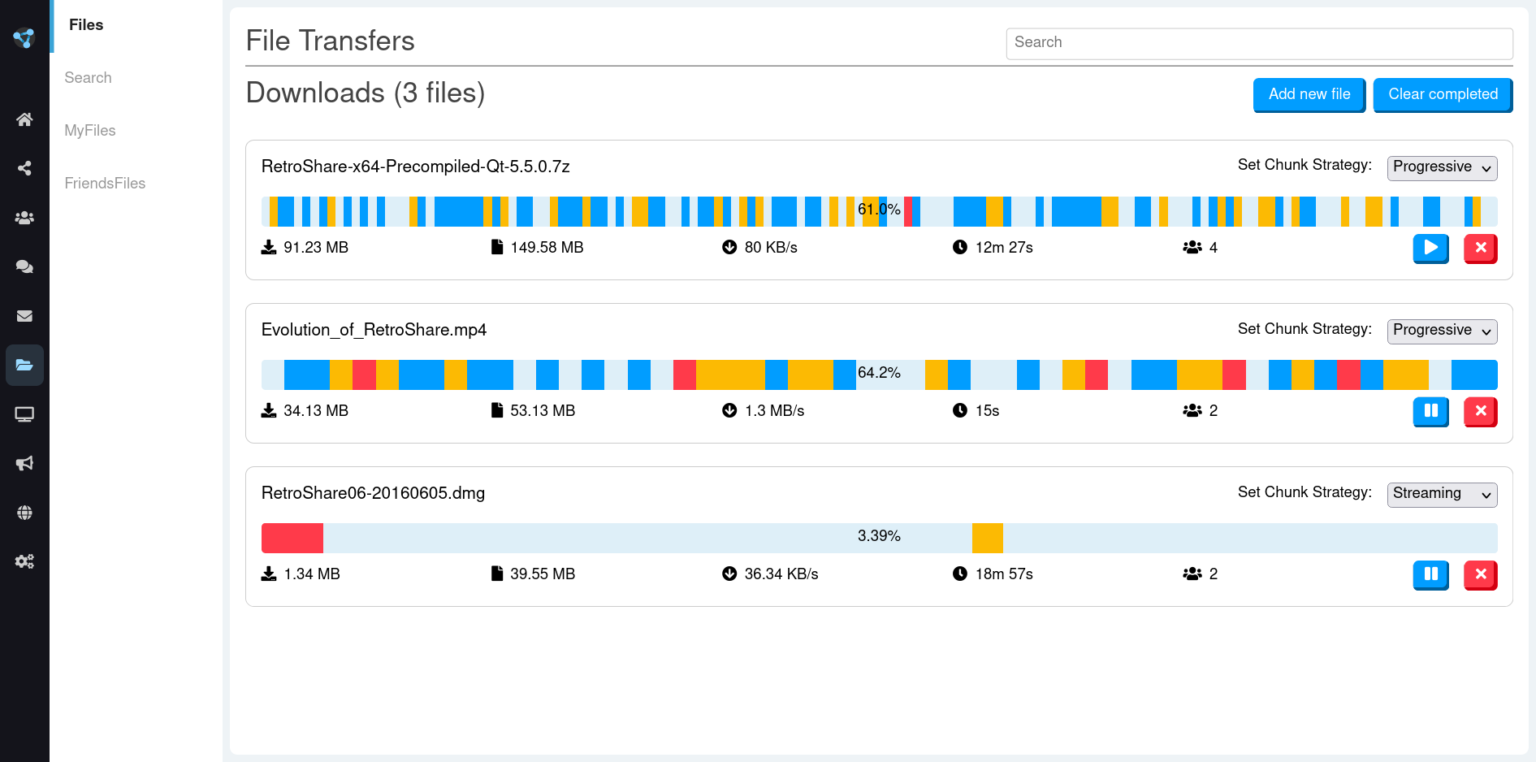Open the share network icon in sidebar

tap(24, 169)
